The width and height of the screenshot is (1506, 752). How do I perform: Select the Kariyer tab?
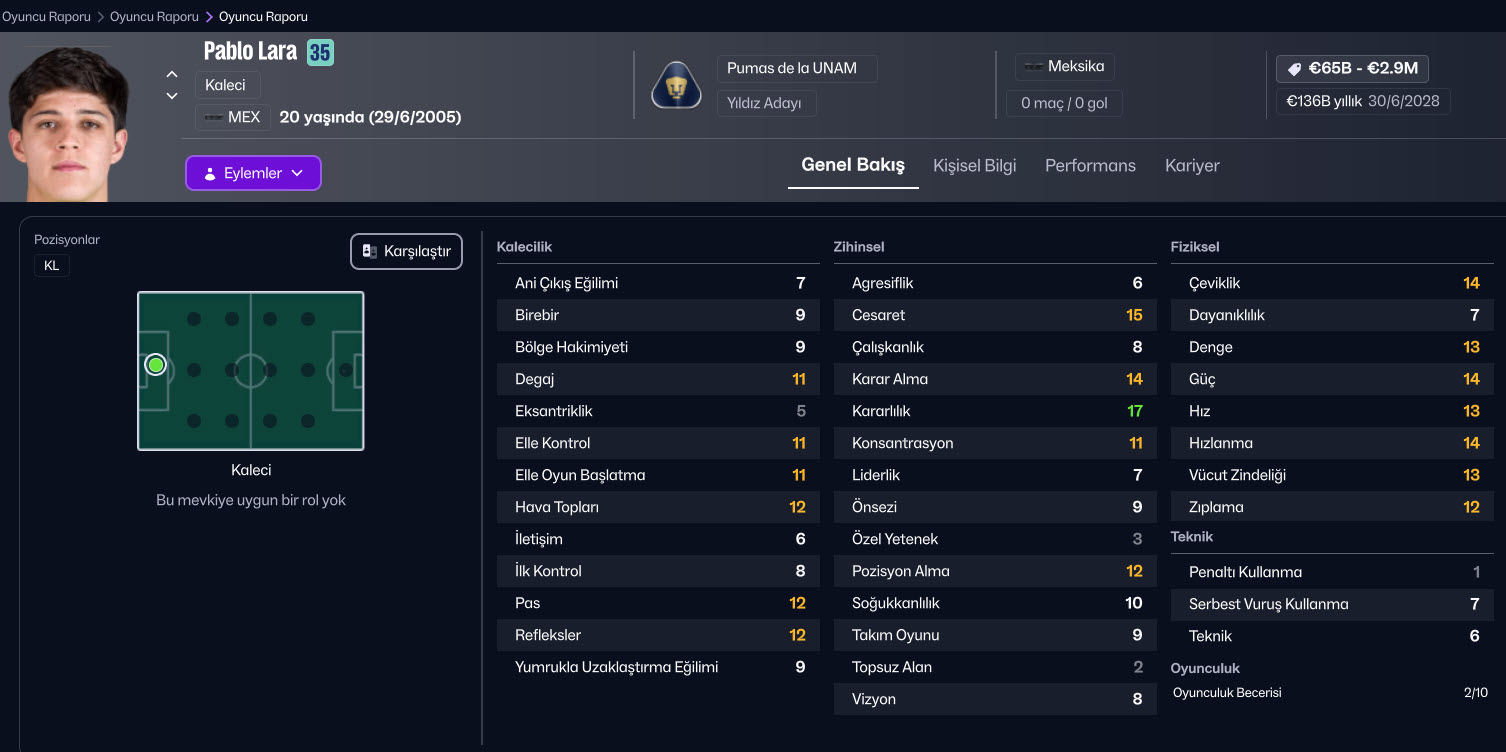(x=1191, y=166)
